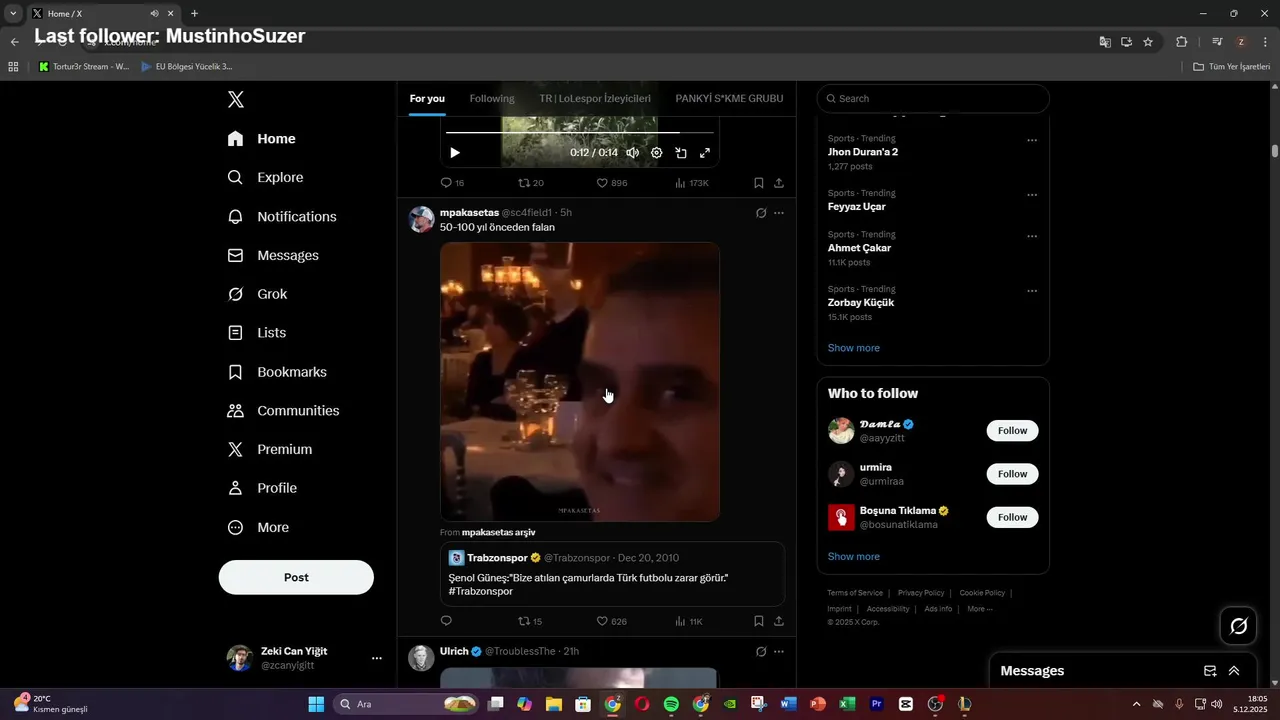This screenshot has height=720, width=1280.
Task: Toggle picture-in-picture on video
Action: click(x=681, y=153)
